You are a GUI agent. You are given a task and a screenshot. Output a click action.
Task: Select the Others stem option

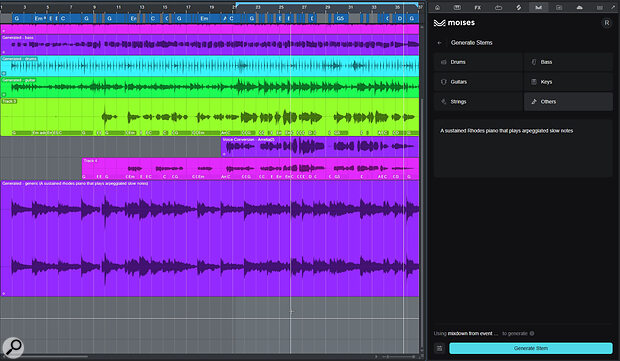coord(568,102)
